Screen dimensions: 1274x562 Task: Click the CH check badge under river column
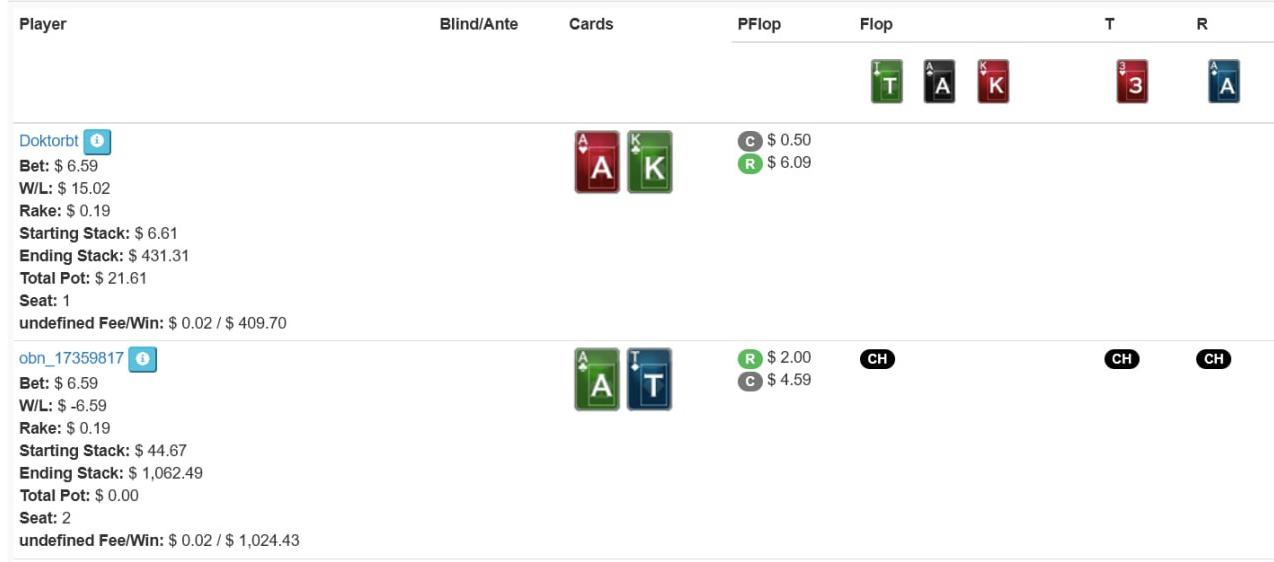coord(1214,359)
